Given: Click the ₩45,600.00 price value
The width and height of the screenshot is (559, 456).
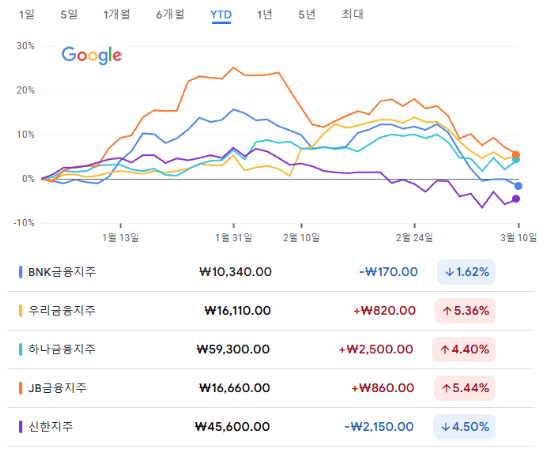Looking at the screenshot, I should tap(232, 426).
